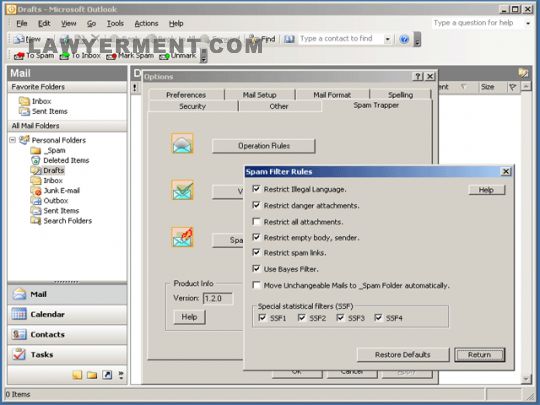Screen dimensions: 540x405
Task: Click the question mark in Options title bar
Action: (418, 76)
